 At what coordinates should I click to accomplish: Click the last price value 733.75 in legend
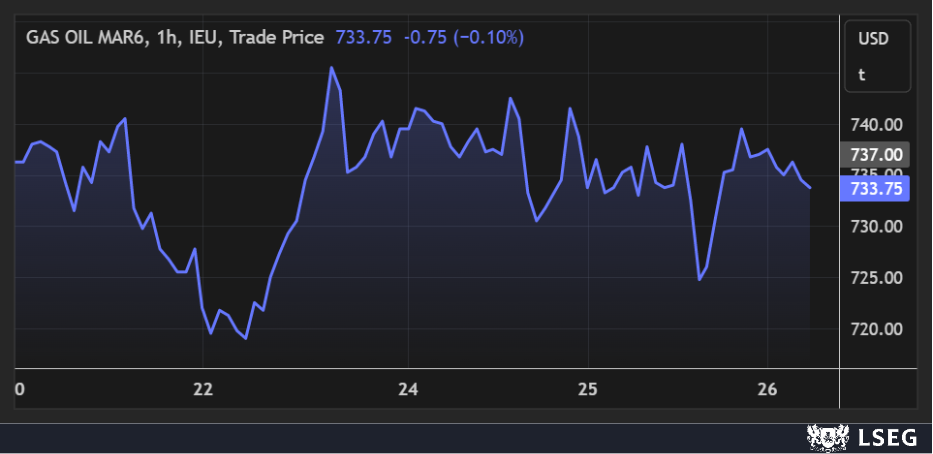(363, 37)
